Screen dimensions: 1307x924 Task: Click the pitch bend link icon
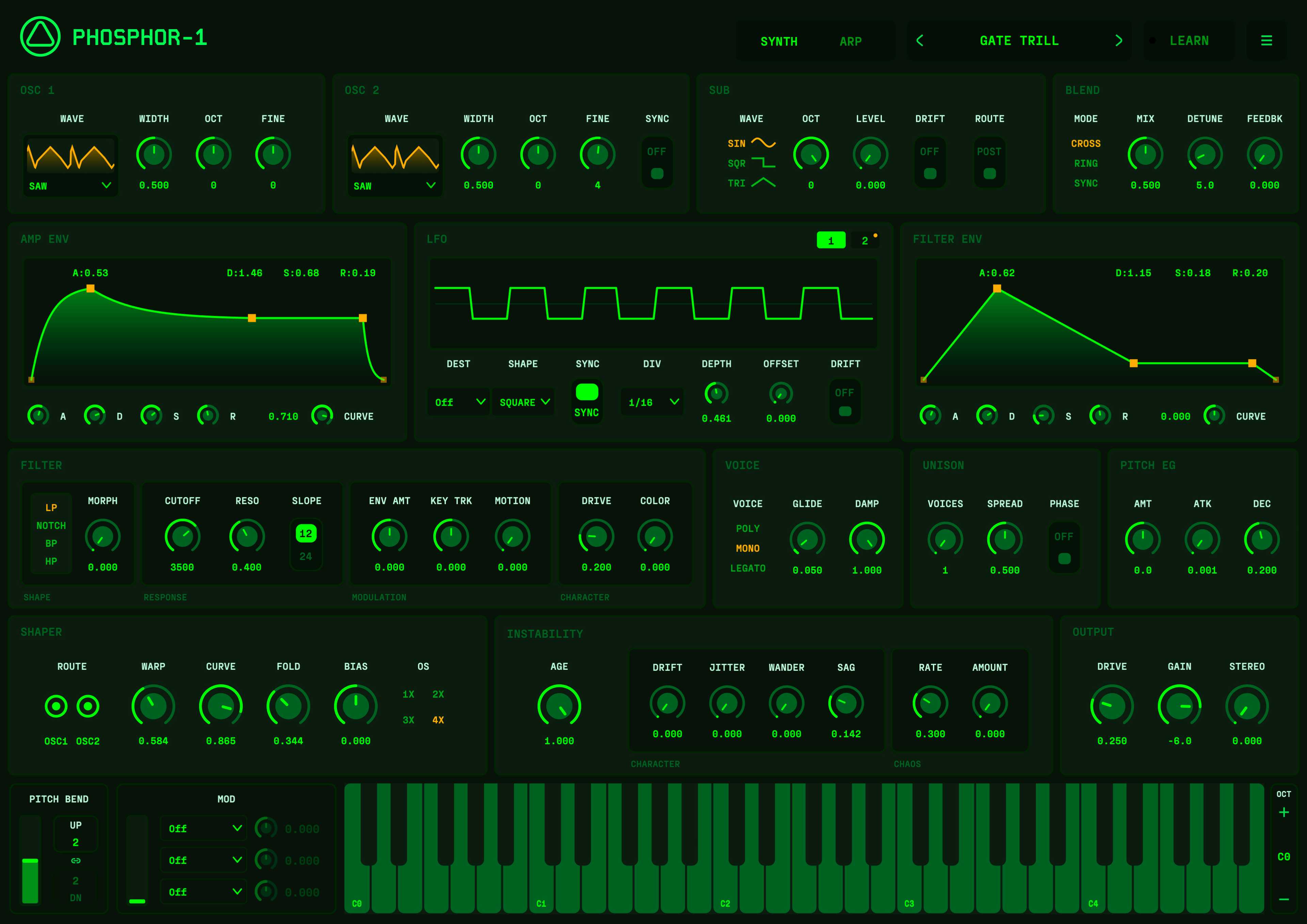(x=75, y=861)
